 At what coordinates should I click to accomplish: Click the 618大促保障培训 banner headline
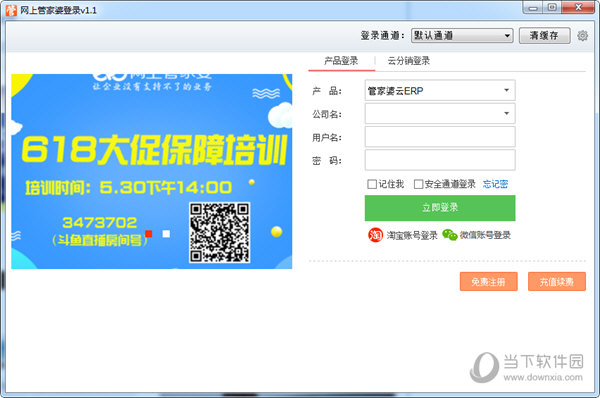[x=154, y=150]
